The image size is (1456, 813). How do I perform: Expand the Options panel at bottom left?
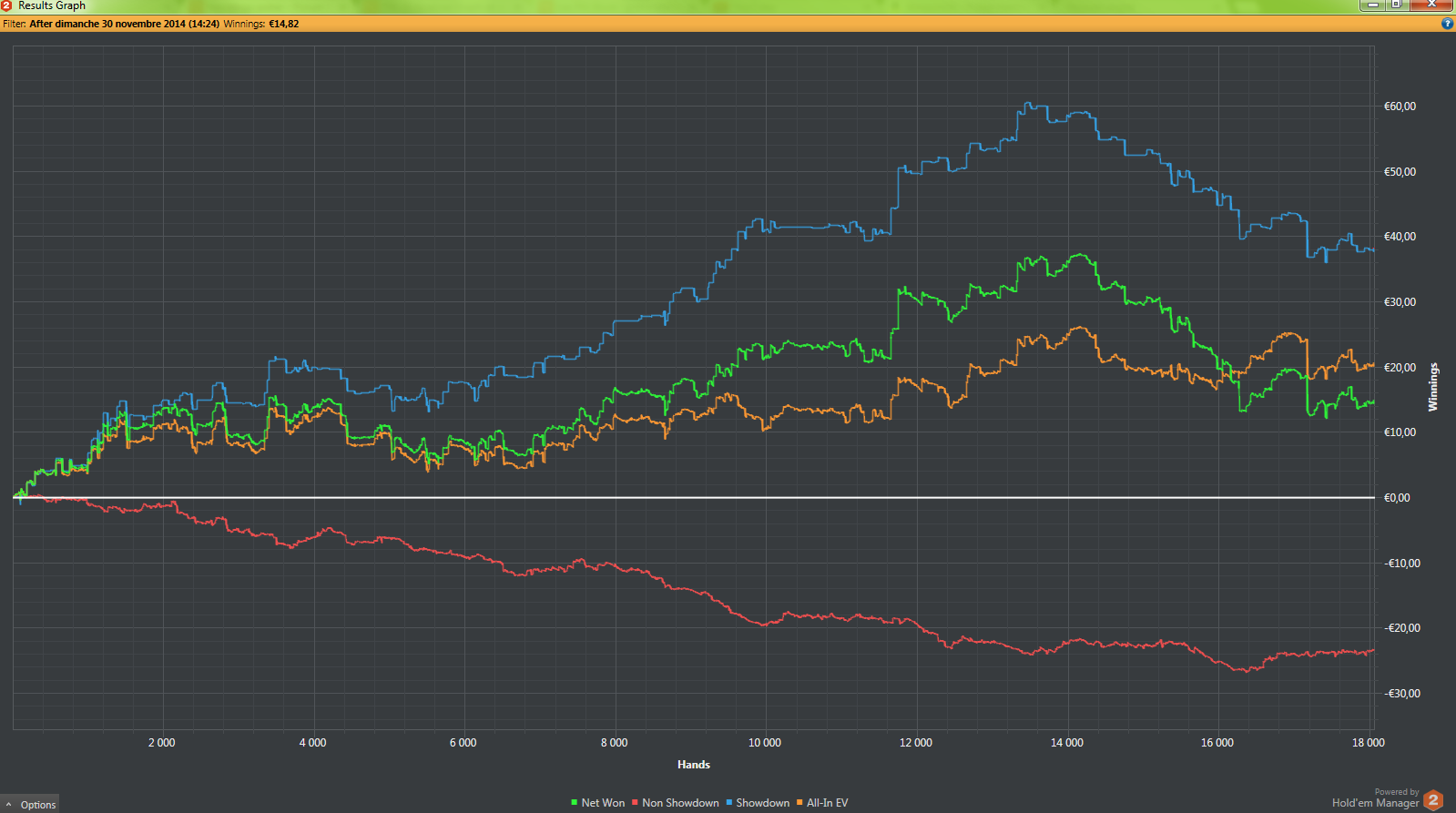pos(30,804)
